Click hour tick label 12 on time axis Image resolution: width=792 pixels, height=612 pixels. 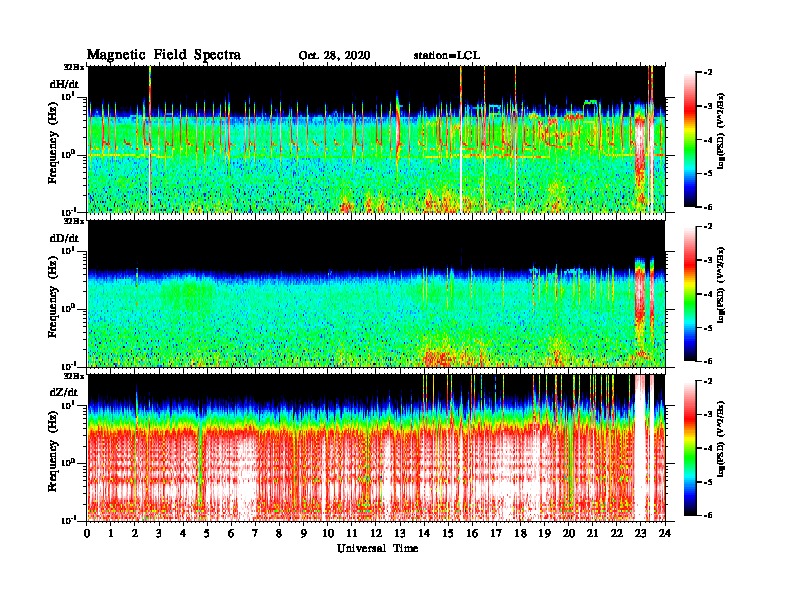click(376, 533)
